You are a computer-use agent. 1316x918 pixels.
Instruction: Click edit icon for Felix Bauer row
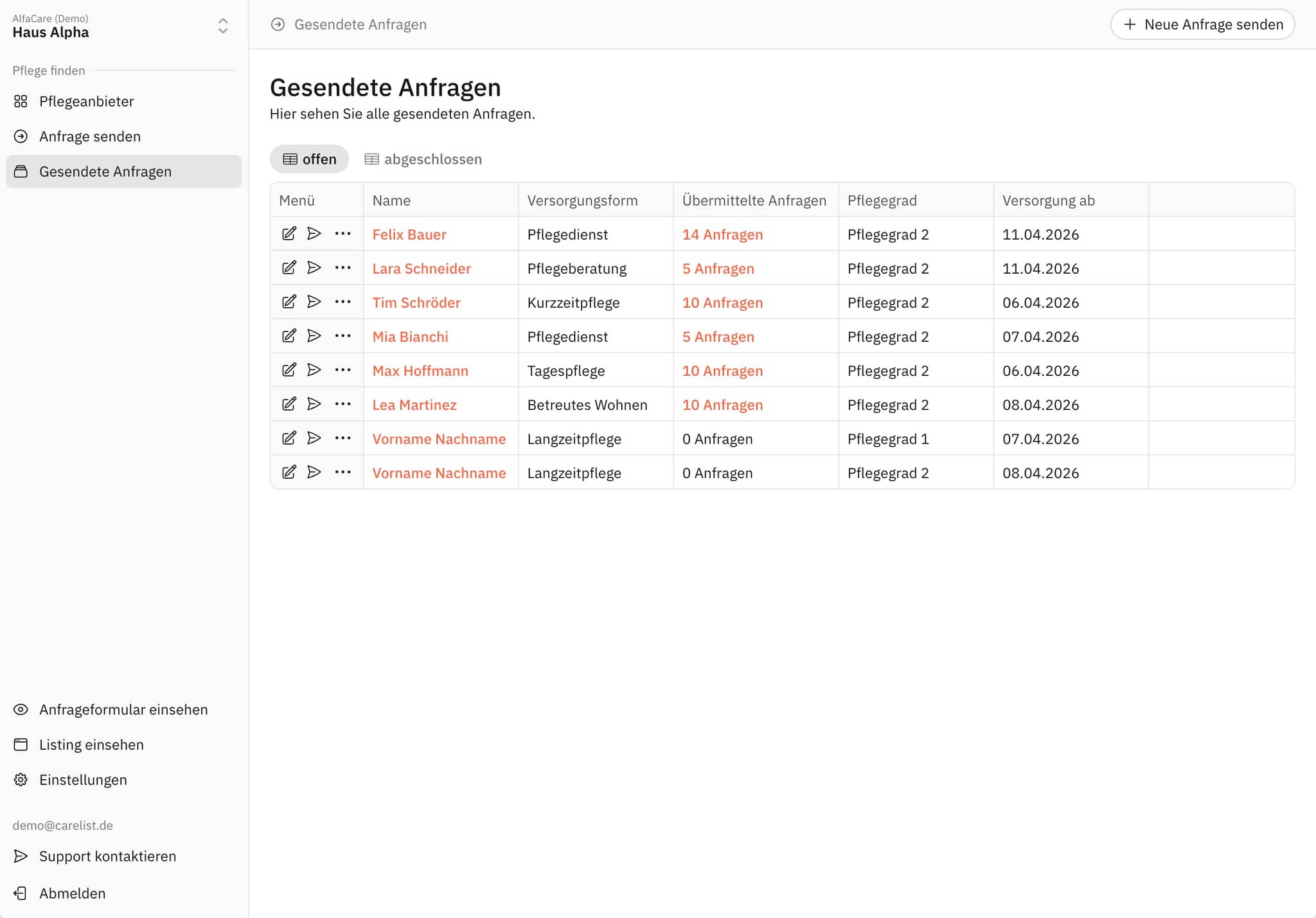pyautogui.click(x=289, y=234)
